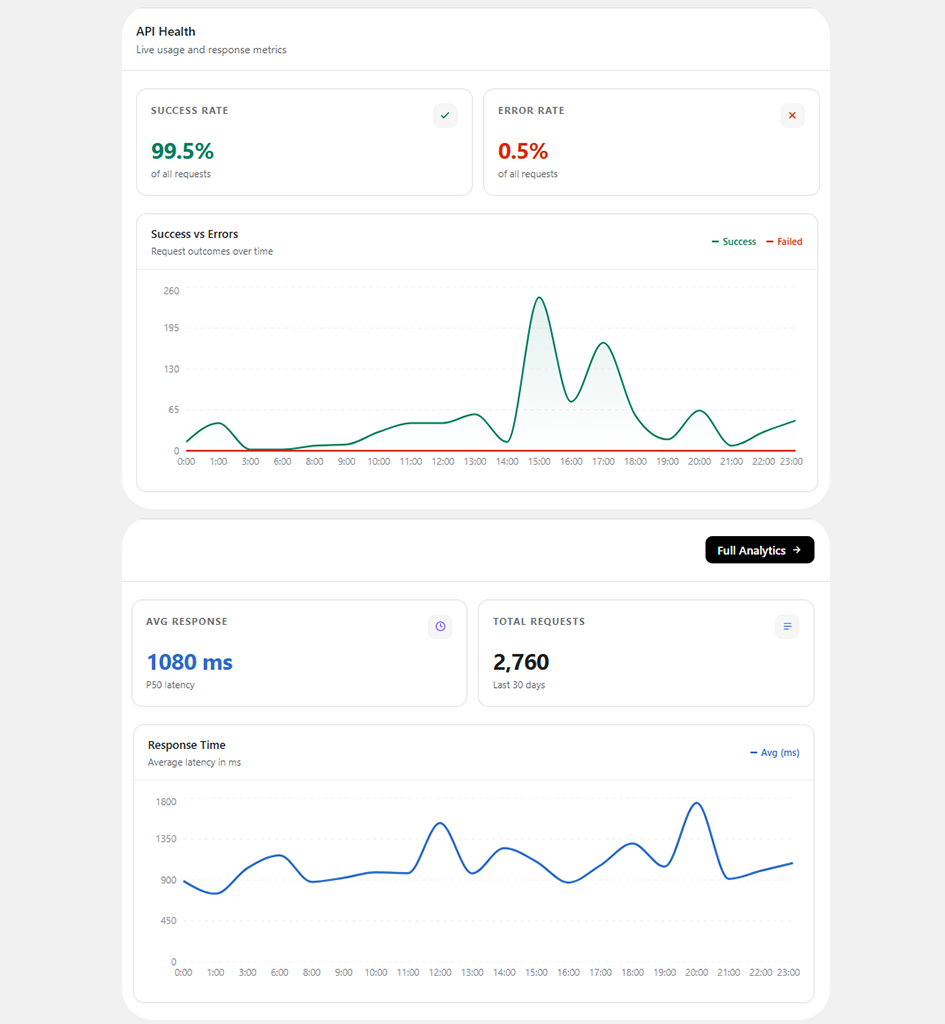Toggle the Failed legend entry
The height and width of the screenshot is (1024, 945).
(x=784, y=242)
